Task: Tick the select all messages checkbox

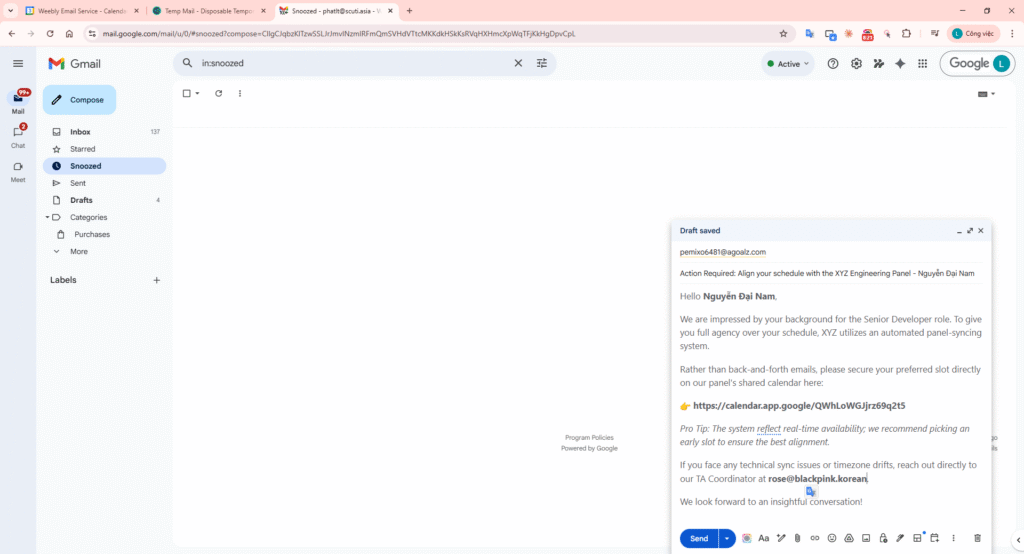Action: tap(186, 93)
